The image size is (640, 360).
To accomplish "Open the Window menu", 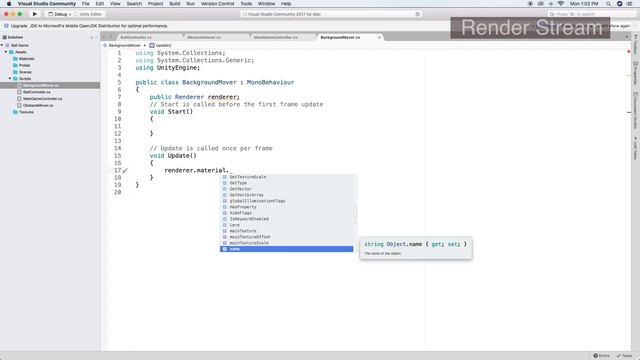I will tap(267, 4).
